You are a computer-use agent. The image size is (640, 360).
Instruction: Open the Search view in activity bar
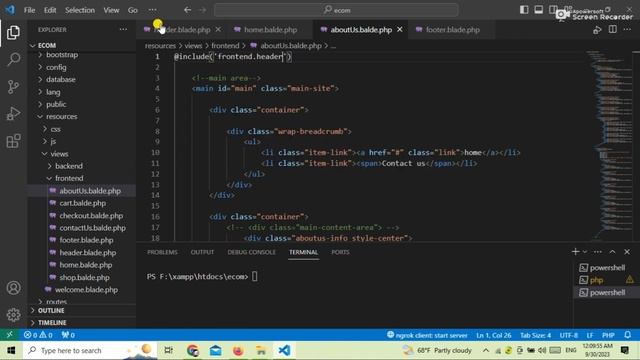13,60
